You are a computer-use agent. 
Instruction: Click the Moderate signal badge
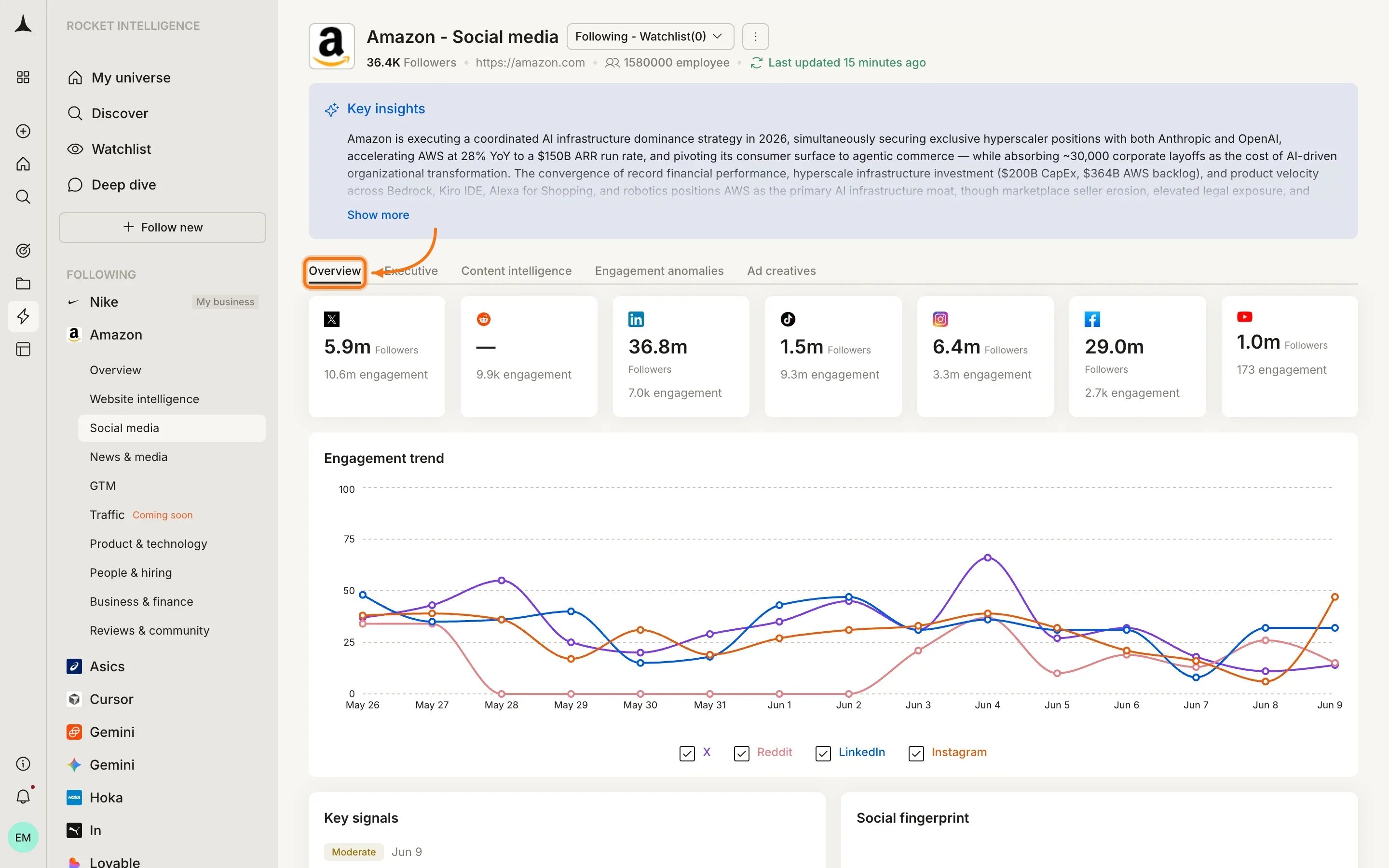354,852
